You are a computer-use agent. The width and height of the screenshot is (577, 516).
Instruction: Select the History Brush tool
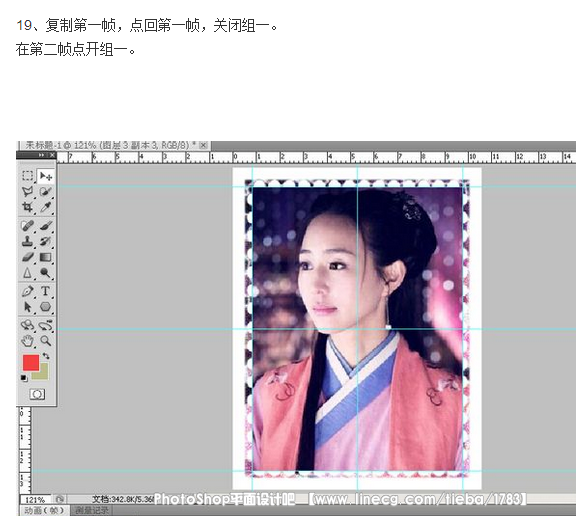(46, 241)
